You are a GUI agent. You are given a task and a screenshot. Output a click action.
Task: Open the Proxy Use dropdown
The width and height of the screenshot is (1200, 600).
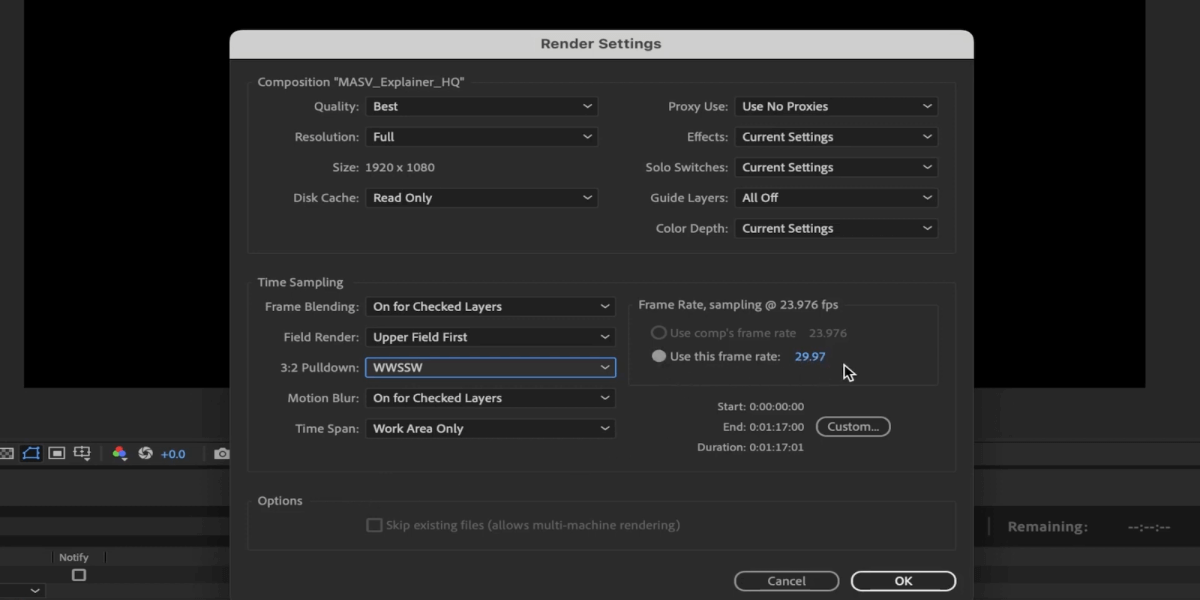[x=836, y=106]
